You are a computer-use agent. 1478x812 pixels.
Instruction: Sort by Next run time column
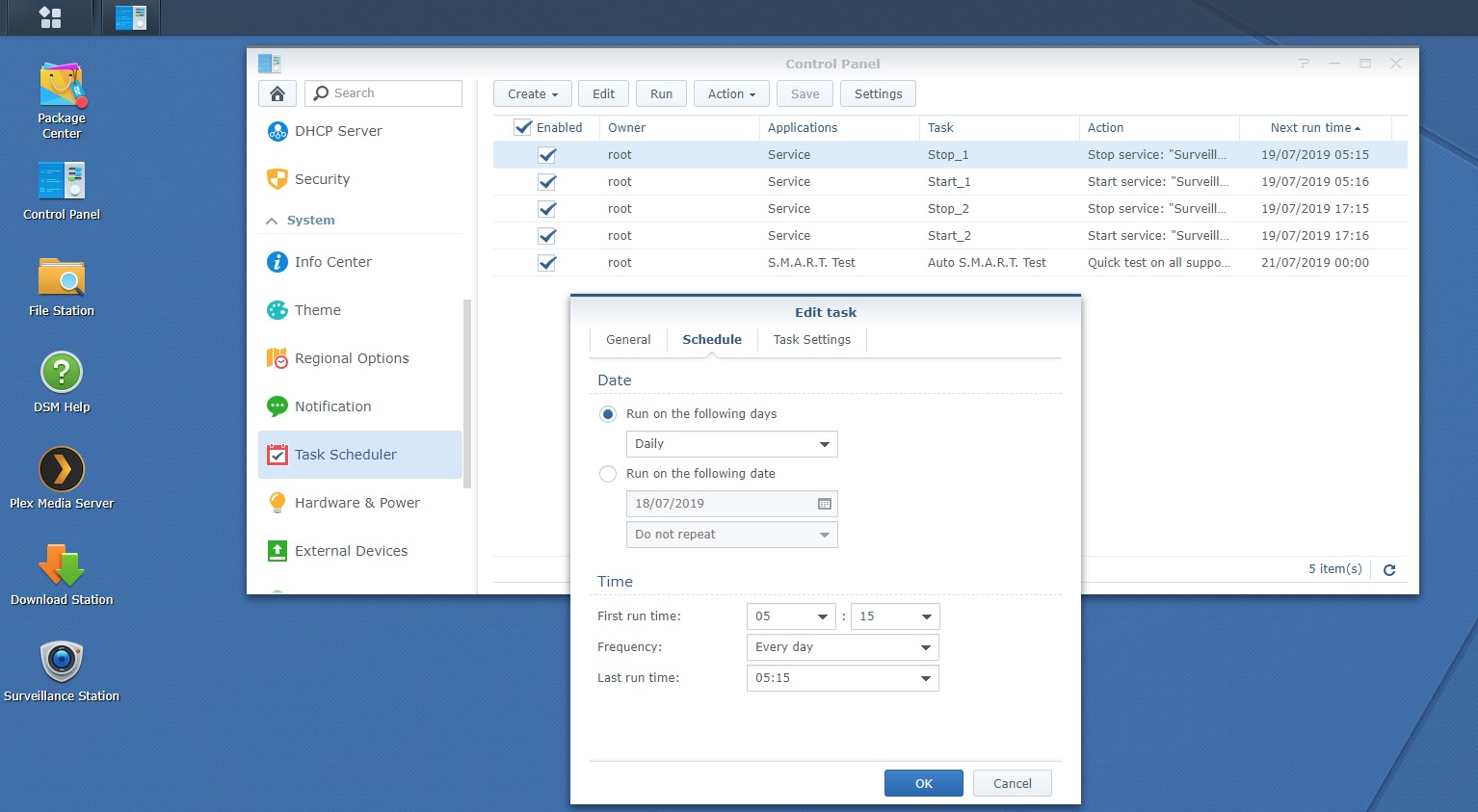coord(1315,127)
